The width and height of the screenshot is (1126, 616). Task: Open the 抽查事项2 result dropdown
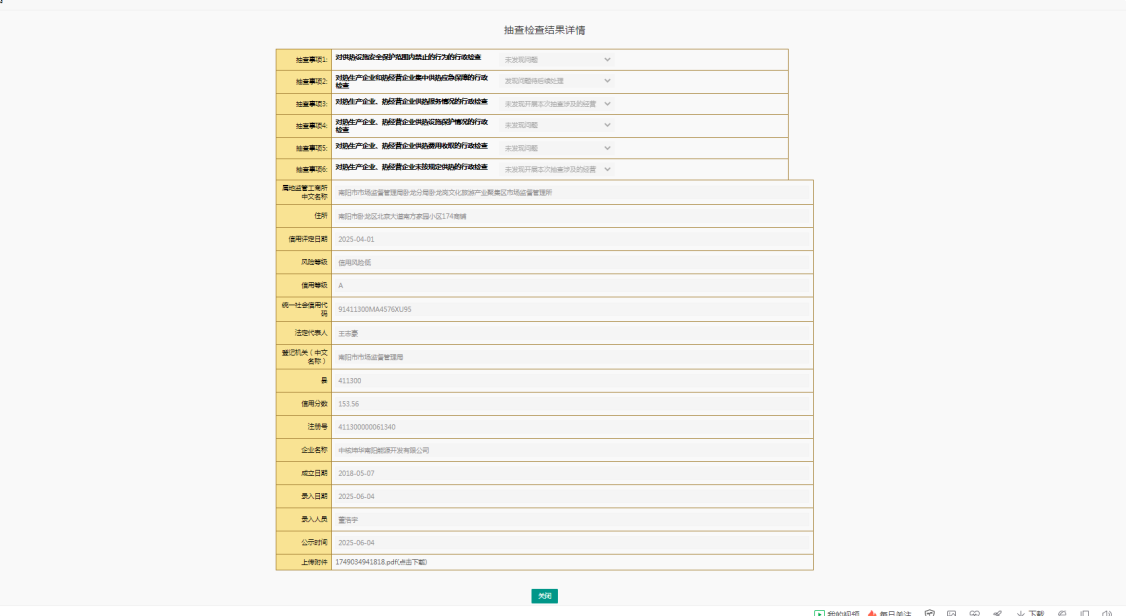pos(557,81)
